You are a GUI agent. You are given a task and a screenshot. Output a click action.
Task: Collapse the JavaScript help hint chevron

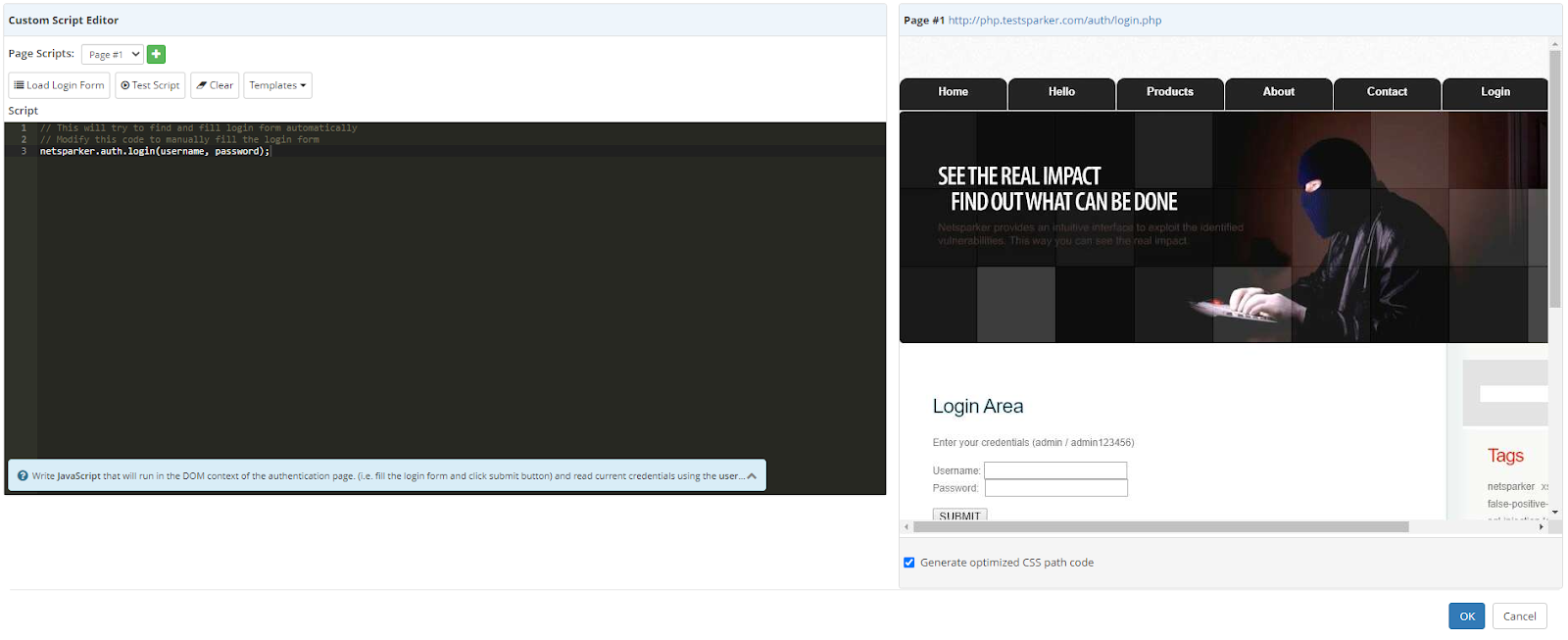tap(752, 476)
